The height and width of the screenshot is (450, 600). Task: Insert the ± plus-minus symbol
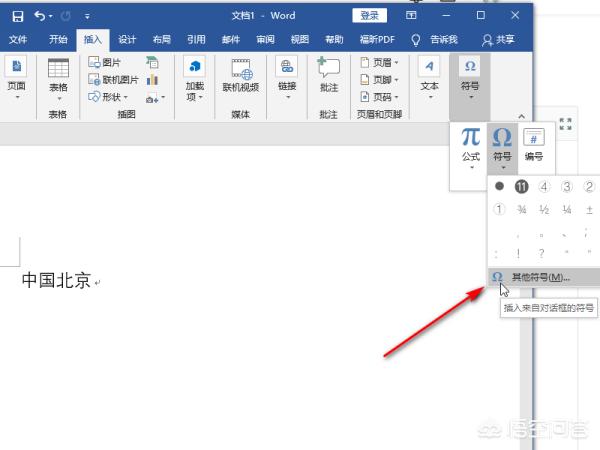[589, 209]
